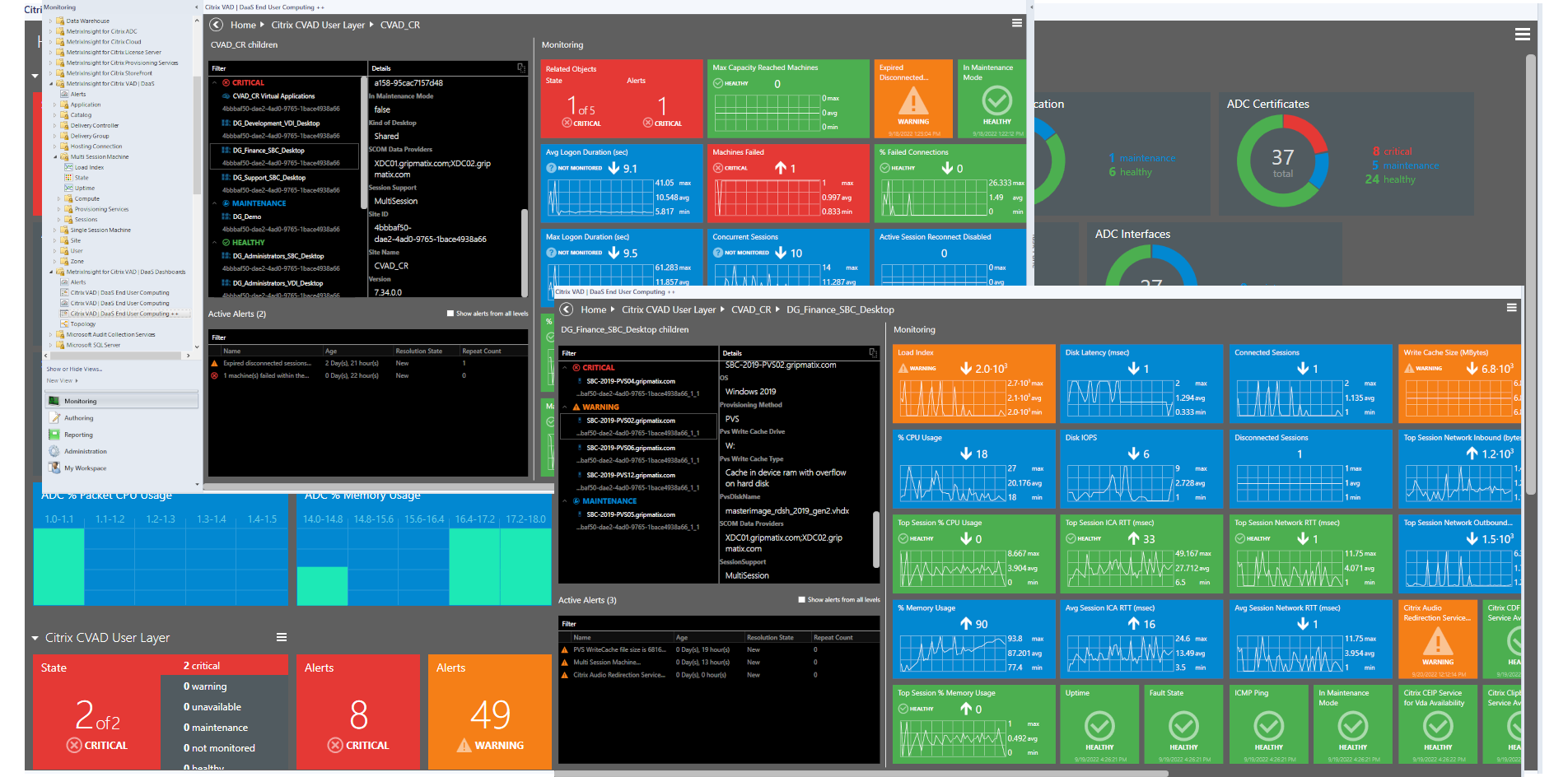The image size is (1568, 777).
Task: Click Home breadcrumb in the DG_Finance_SBC_Desktop window
Action: [x=593, y=309]
